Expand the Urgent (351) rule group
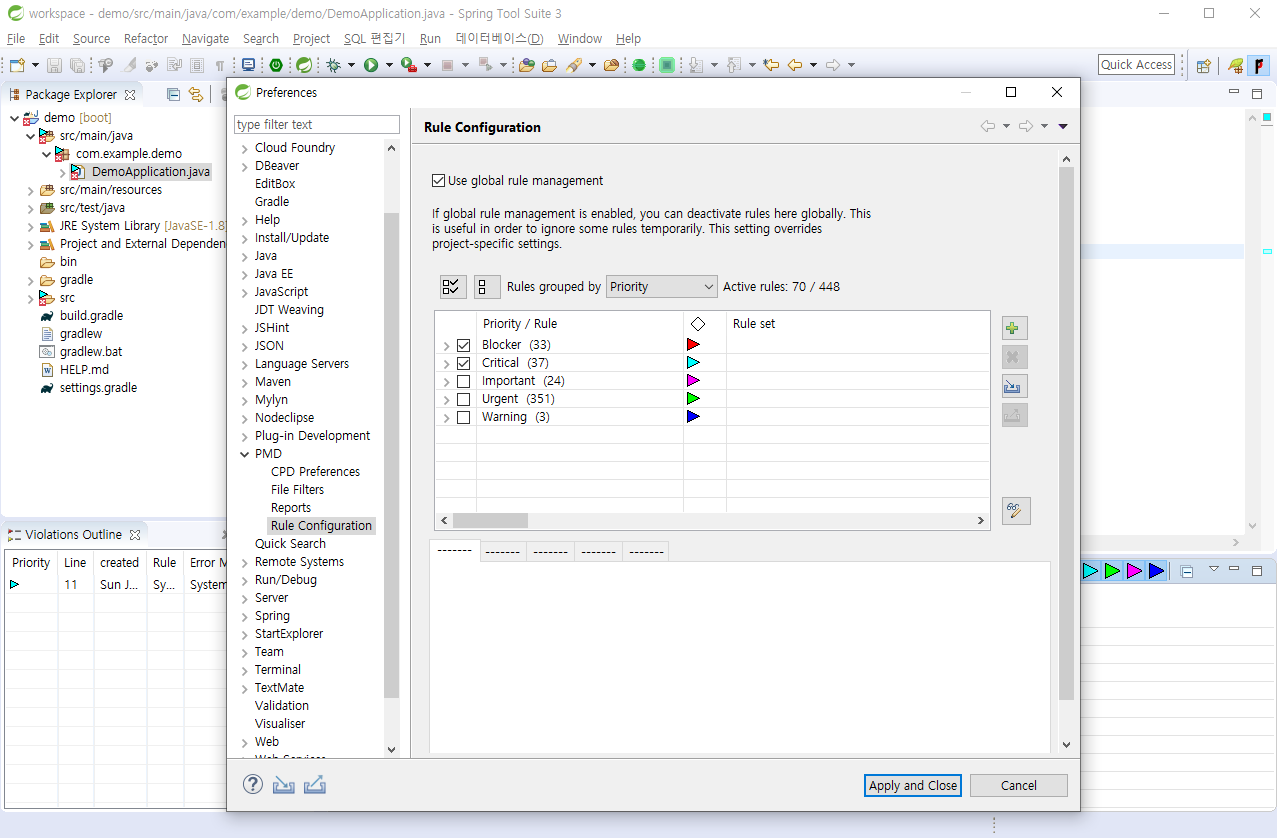Viewport: 1277px width, 838px height. click(446, 400)
